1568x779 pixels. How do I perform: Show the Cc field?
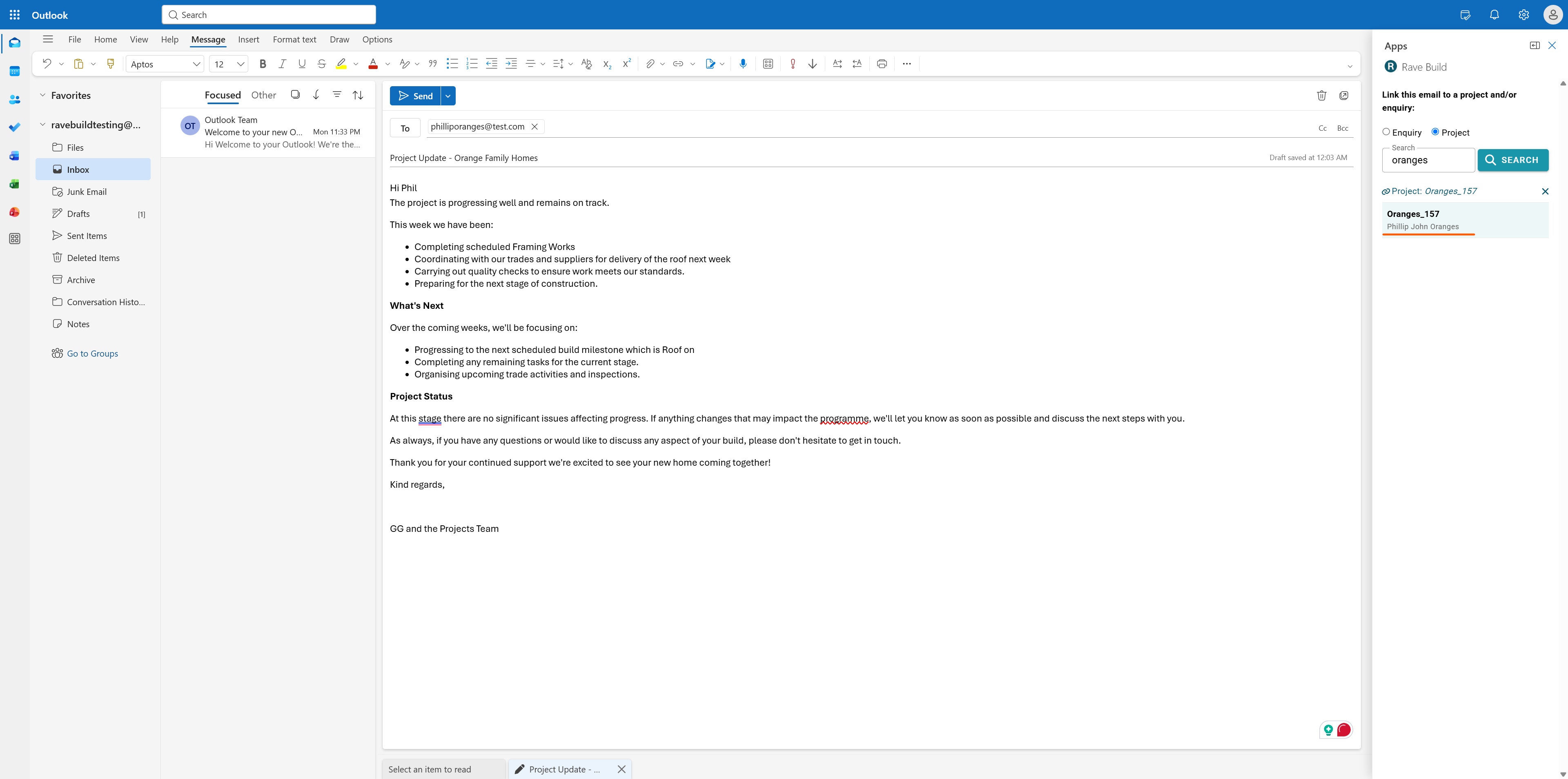click(x=1323, y=129)
